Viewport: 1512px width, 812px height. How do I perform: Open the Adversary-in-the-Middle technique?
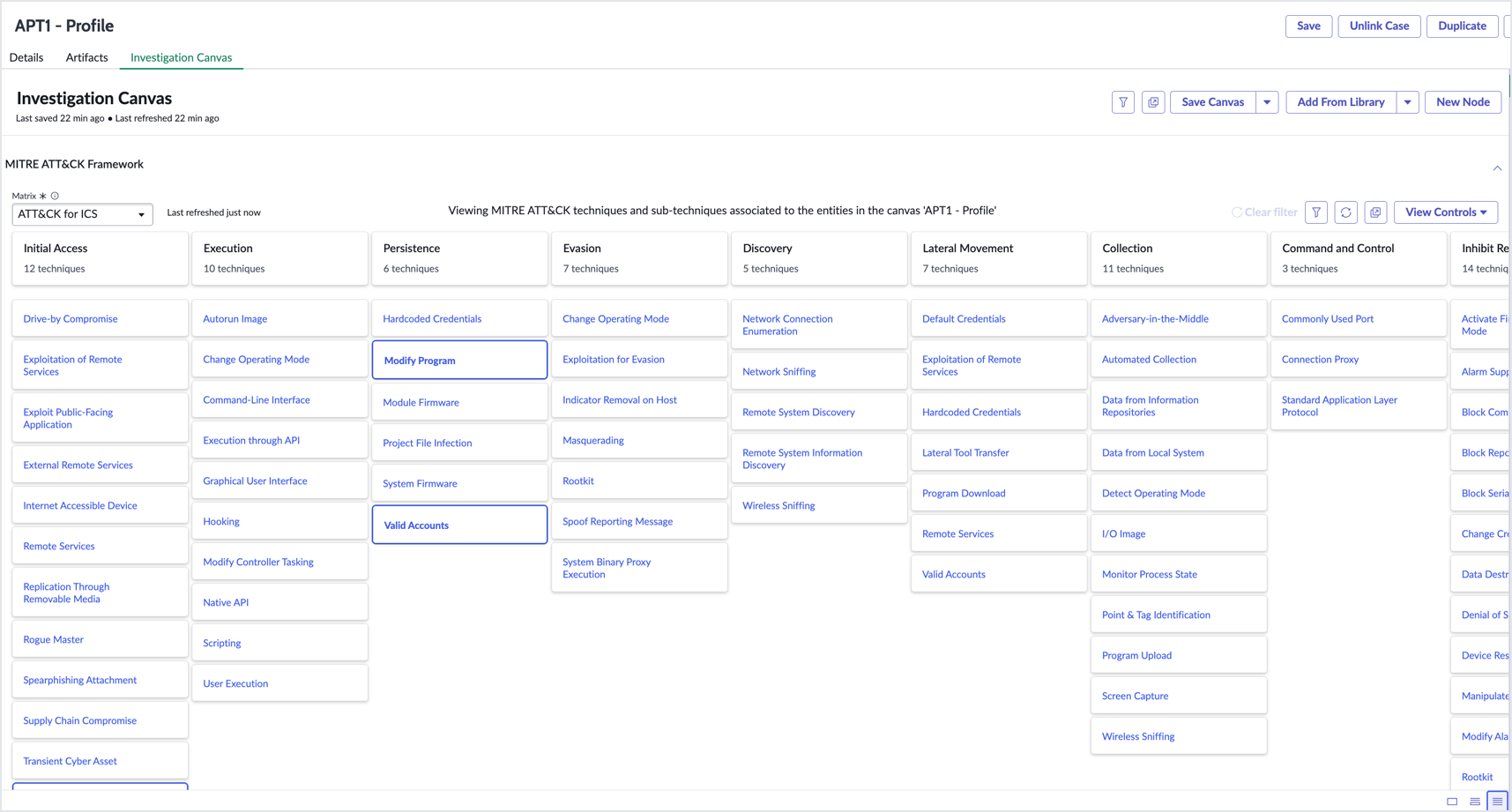(x=1179, y=318)
